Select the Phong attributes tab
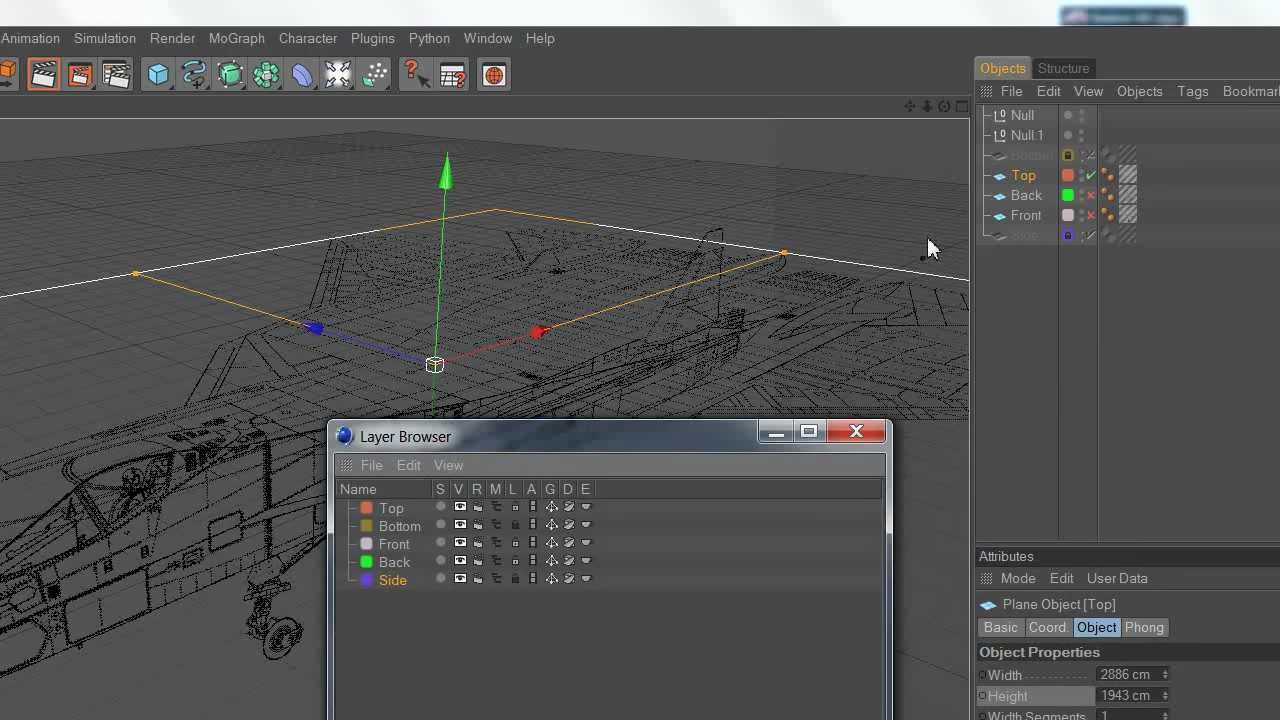 pos(1144,627)
